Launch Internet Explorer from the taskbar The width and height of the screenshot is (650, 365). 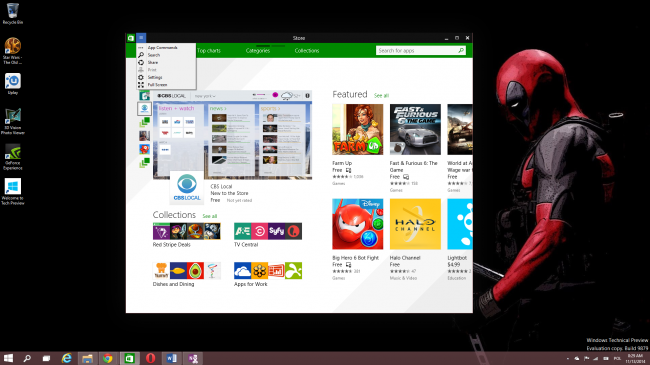point(66,358)
